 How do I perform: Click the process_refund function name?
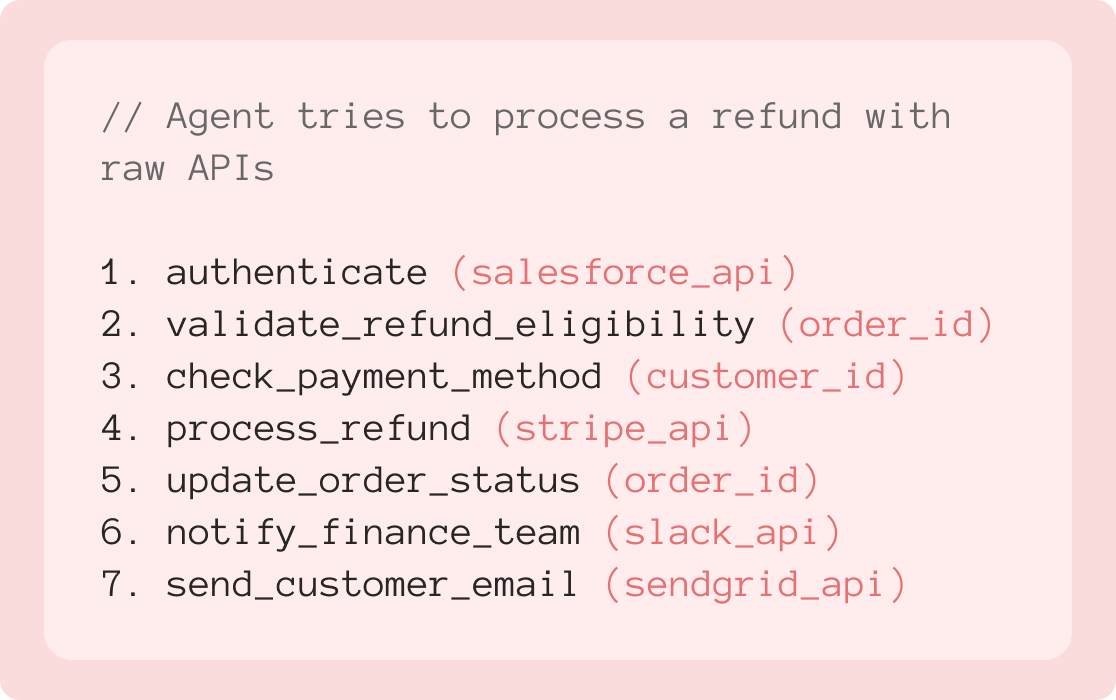[318, 429]
